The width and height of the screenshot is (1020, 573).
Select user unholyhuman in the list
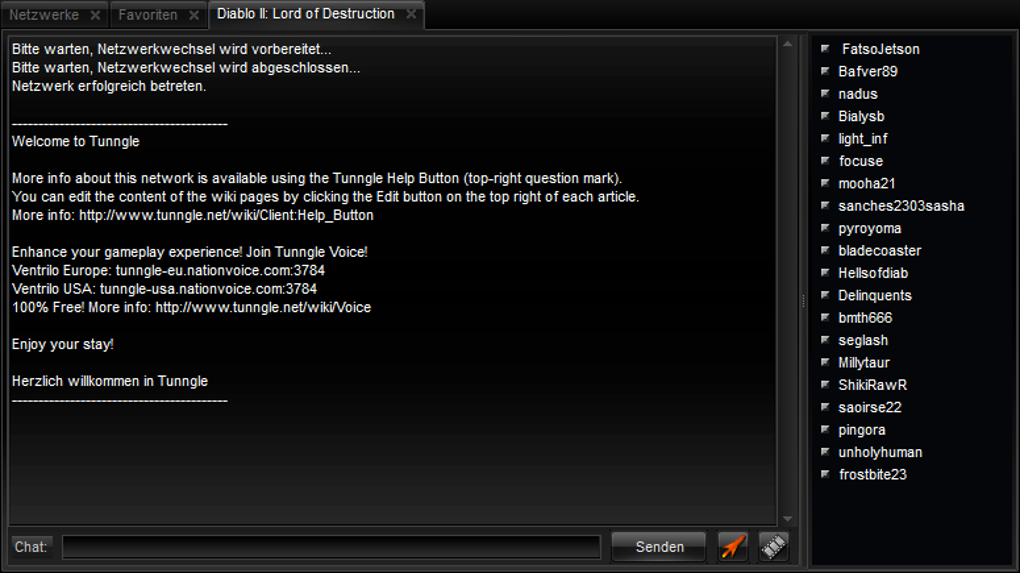click(880, 452)
